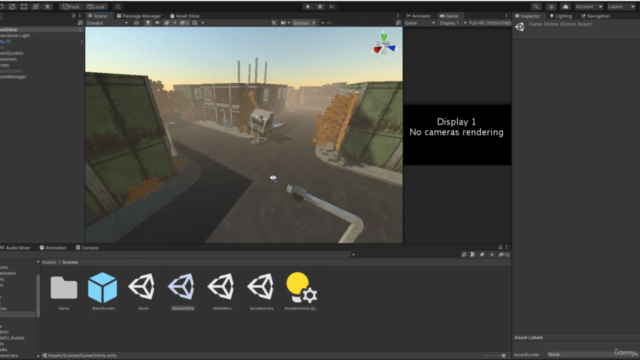Open cloud services icon
The image size is (640, 360).
[x=565, y=7]
